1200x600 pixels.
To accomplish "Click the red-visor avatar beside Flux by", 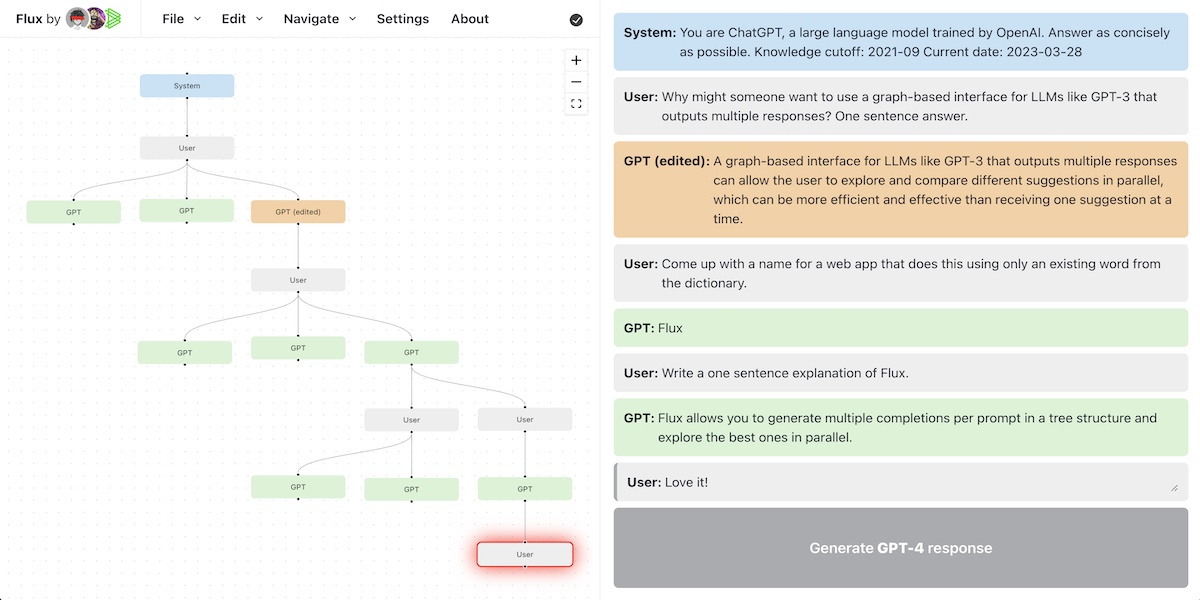I will (76, 19).
